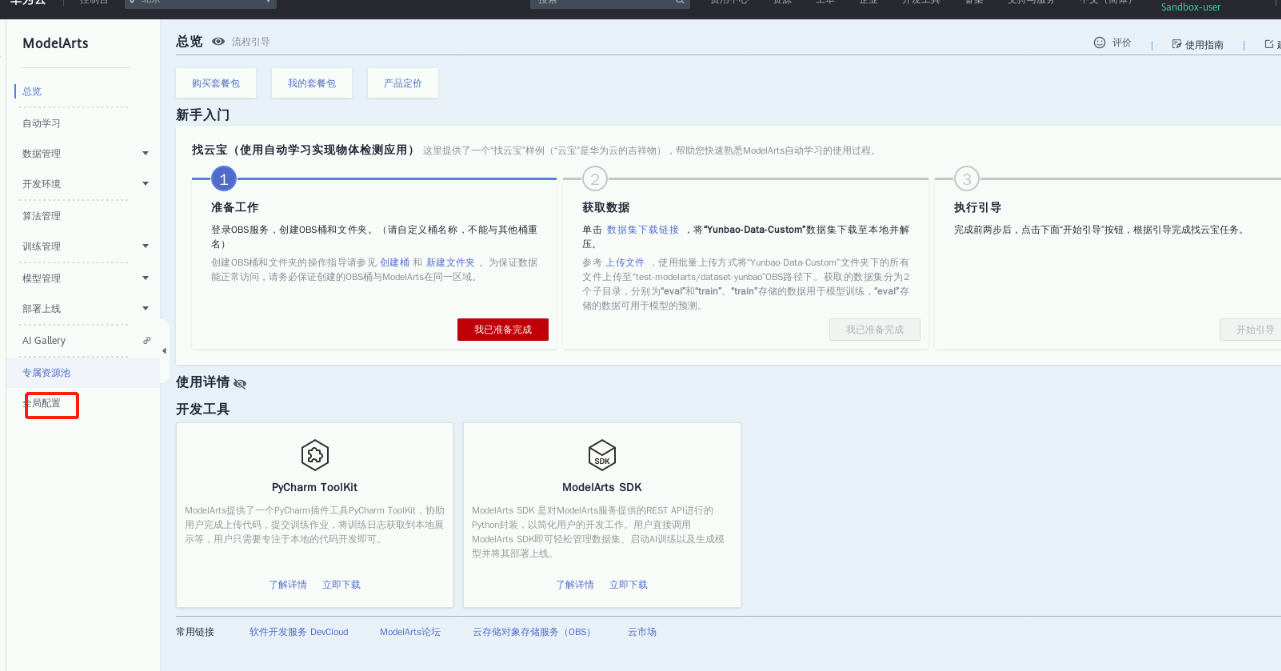Viewport: 1281px width, 671px height.
Task: Click the 使用详情 section heading
Action: pos(203,382)
